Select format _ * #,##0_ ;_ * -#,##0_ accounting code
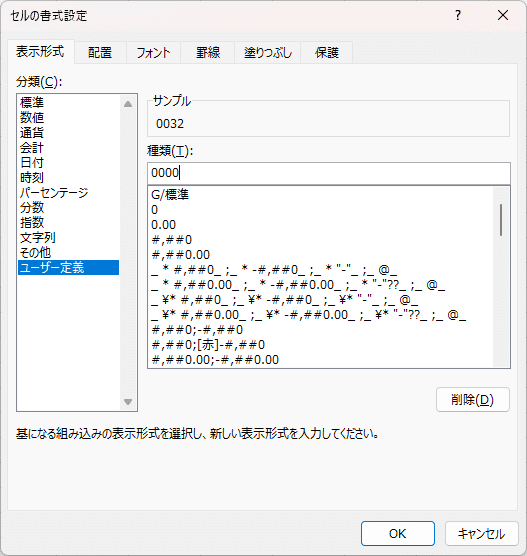Viewport: 527px width, 556px height. [321, 270]
